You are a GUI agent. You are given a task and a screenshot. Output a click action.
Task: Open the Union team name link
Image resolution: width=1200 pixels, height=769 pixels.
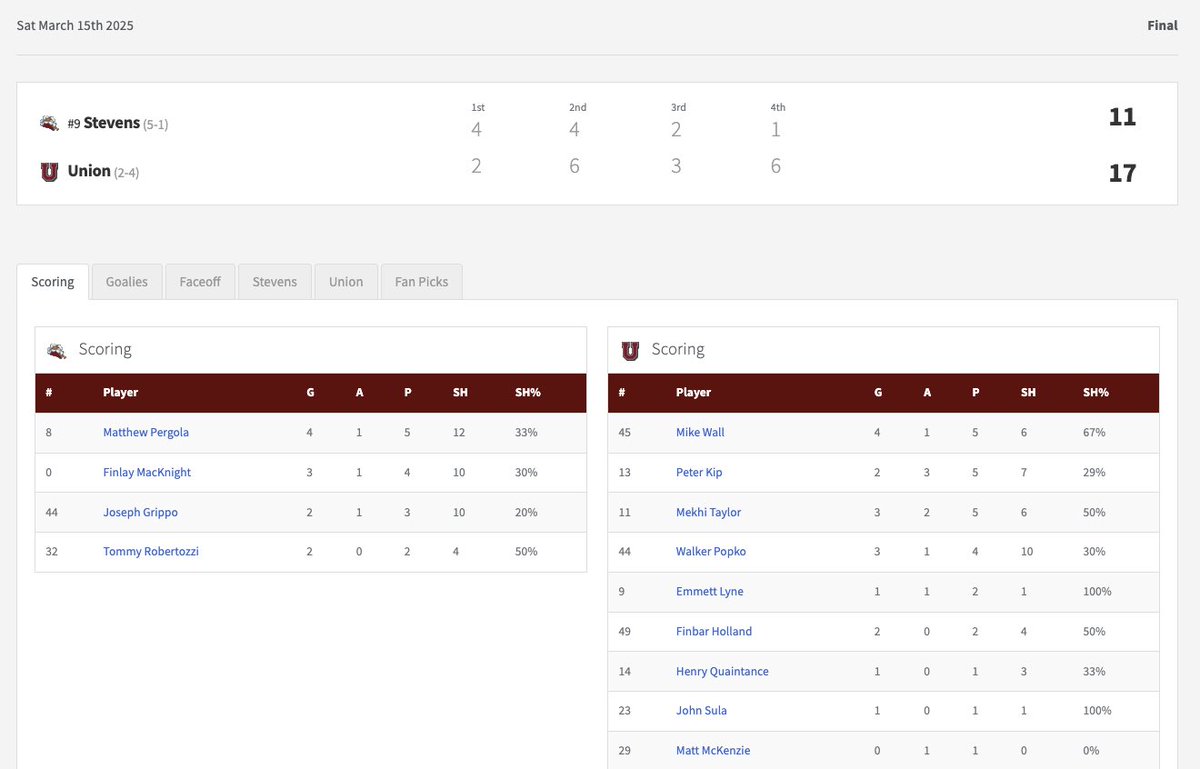tap(89, 171)
